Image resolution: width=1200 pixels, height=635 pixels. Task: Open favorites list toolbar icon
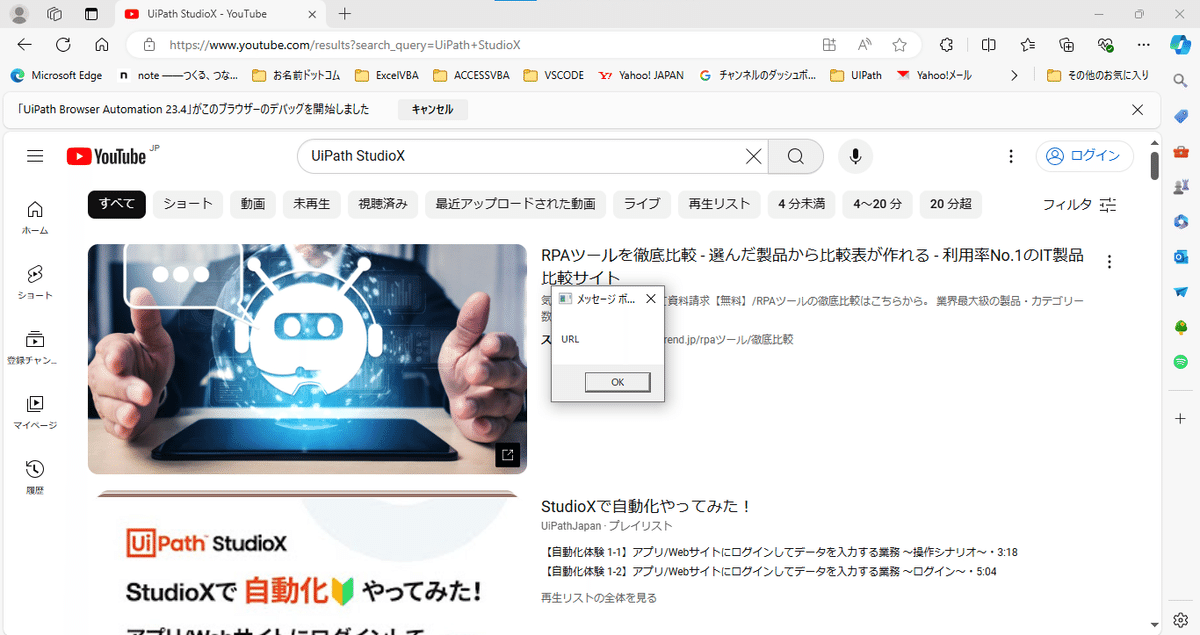click(1028, 45)
